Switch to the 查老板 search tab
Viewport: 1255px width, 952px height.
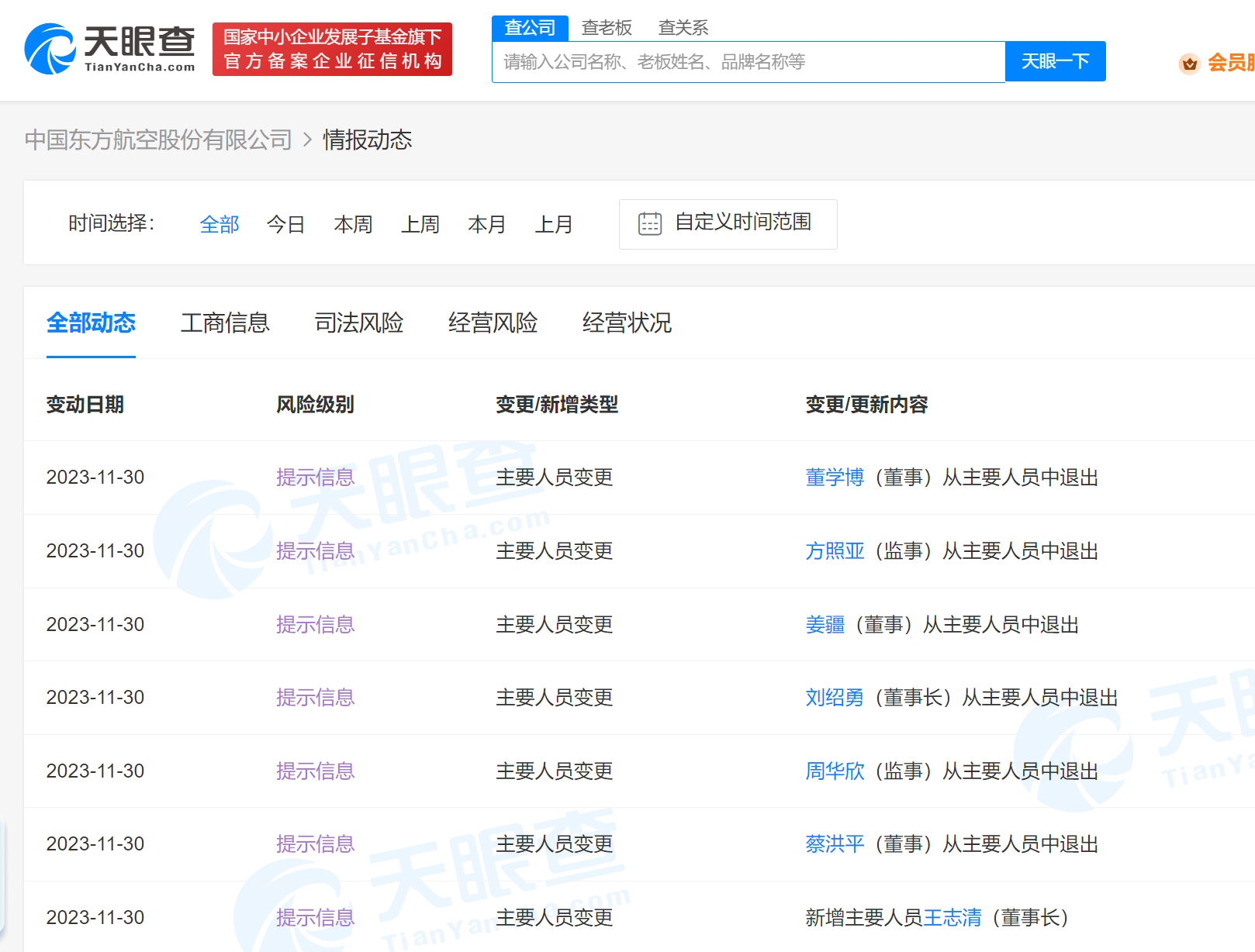pyautogui.click(x=607, y=28)
